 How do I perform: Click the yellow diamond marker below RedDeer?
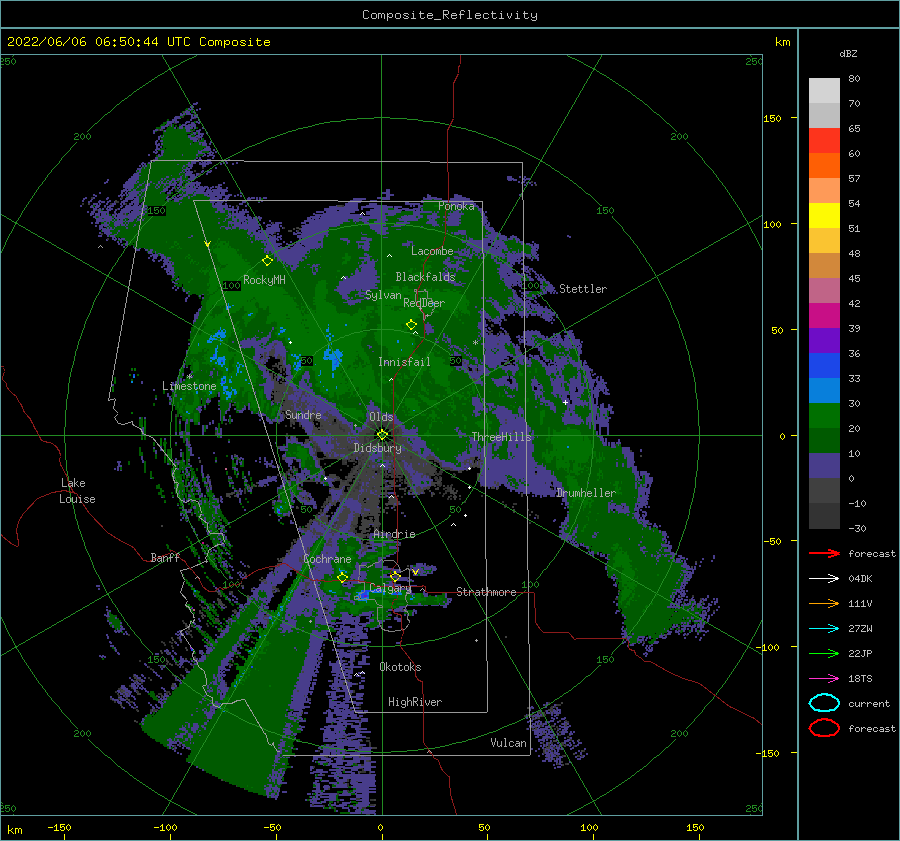point(411,325)
